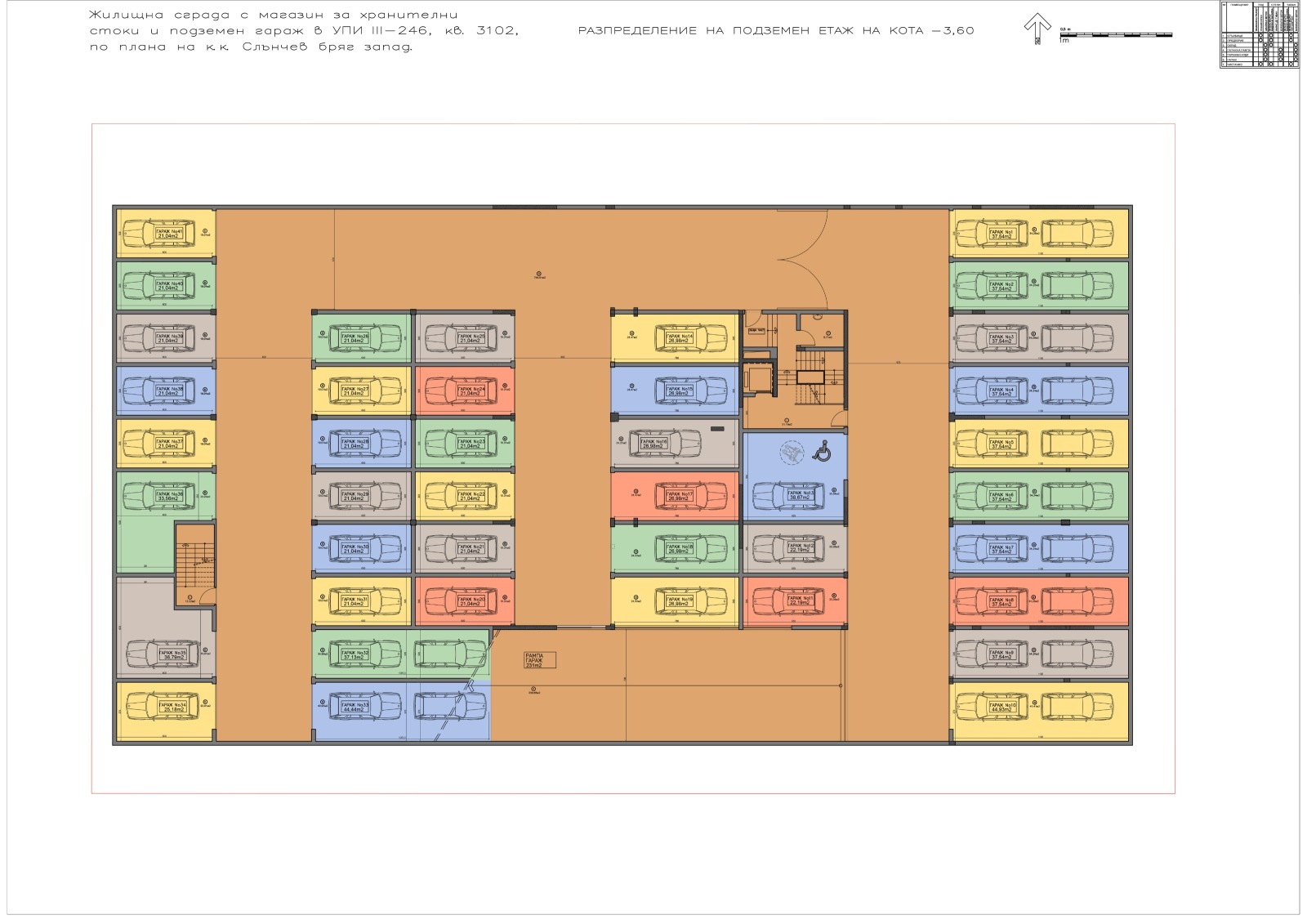Click the room finishes legend table

click(x=1259, y=34)
